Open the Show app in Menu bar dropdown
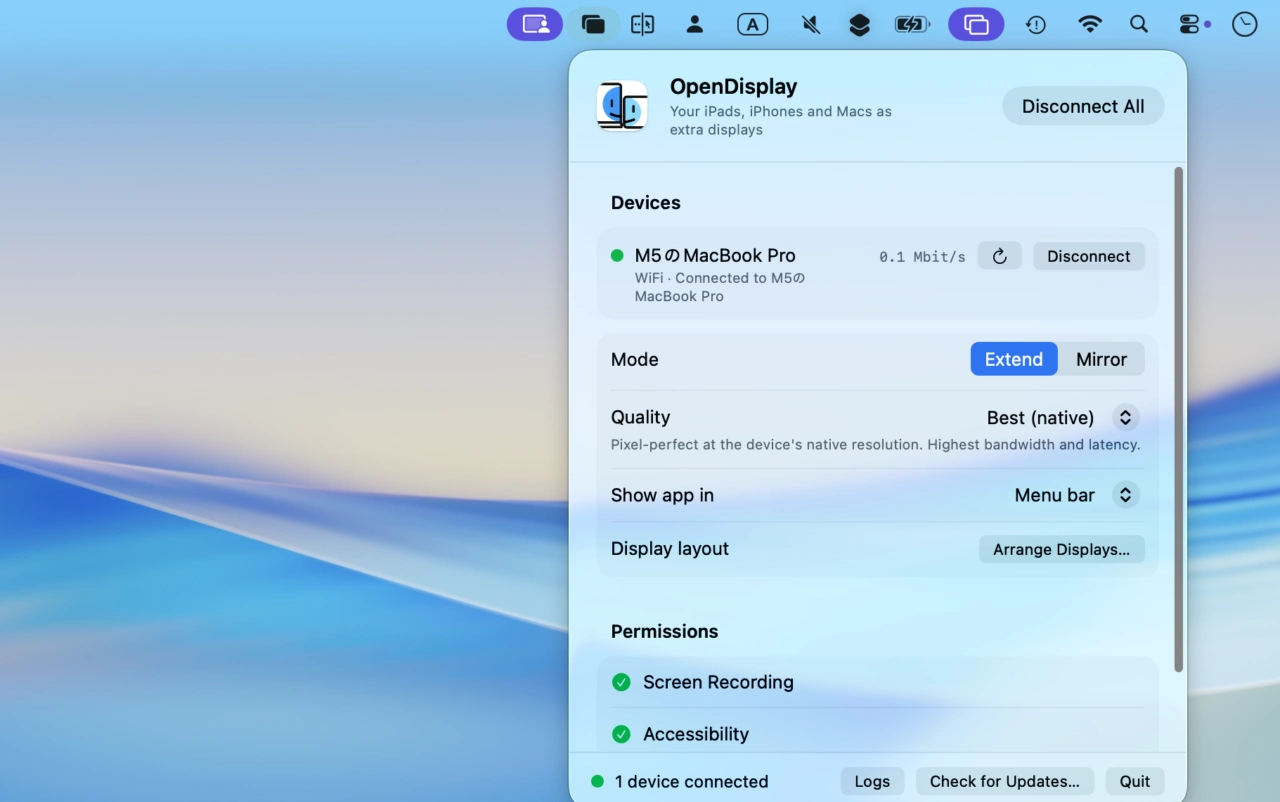 pos(1076,495)
